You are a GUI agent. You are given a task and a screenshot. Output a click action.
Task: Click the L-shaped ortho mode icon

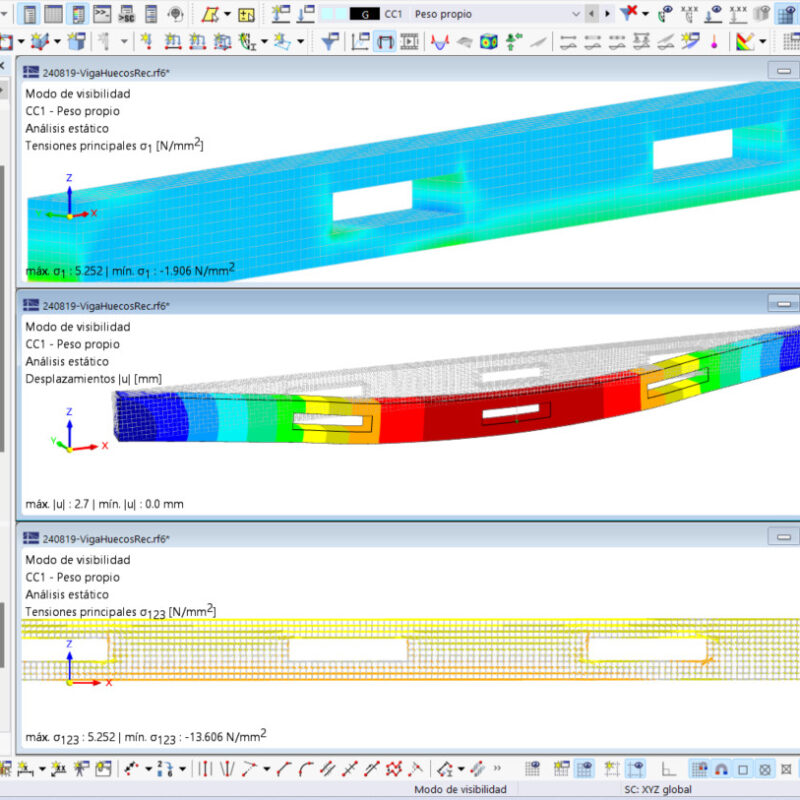[x=668, y=769]
